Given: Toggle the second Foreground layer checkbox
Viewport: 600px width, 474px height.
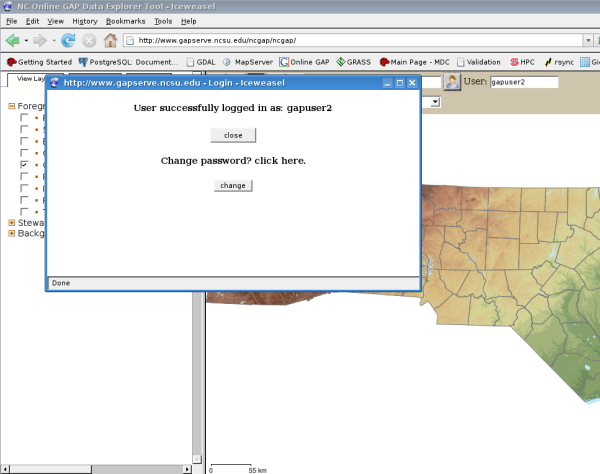Looking at the screenshot, I should click(24, 129).
